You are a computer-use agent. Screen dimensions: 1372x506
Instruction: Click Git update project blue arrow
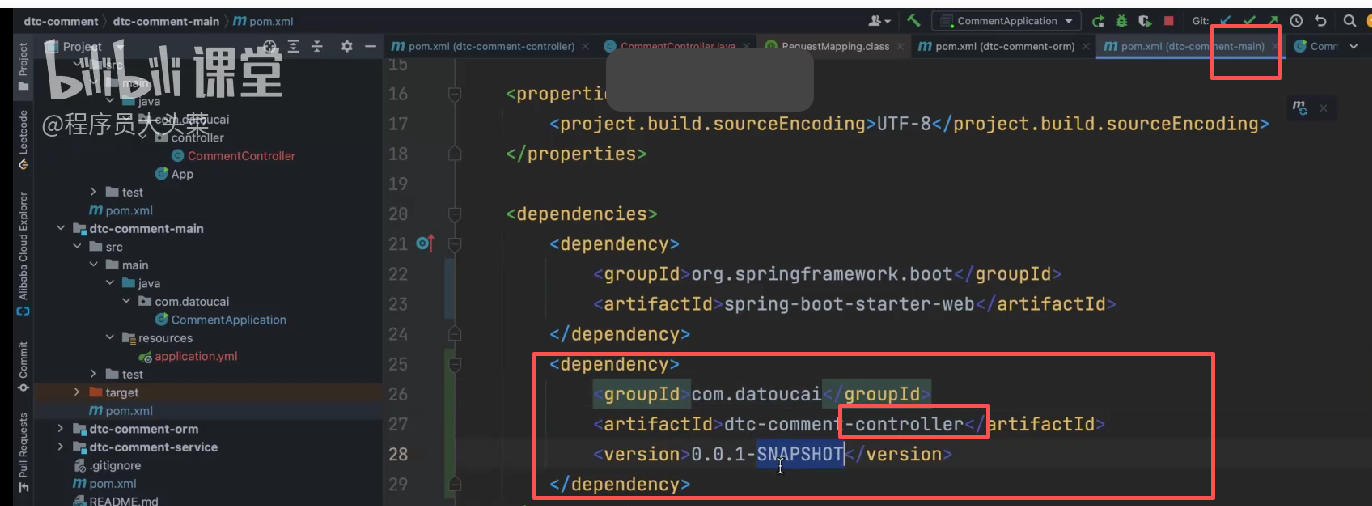tap(1226, 20)
